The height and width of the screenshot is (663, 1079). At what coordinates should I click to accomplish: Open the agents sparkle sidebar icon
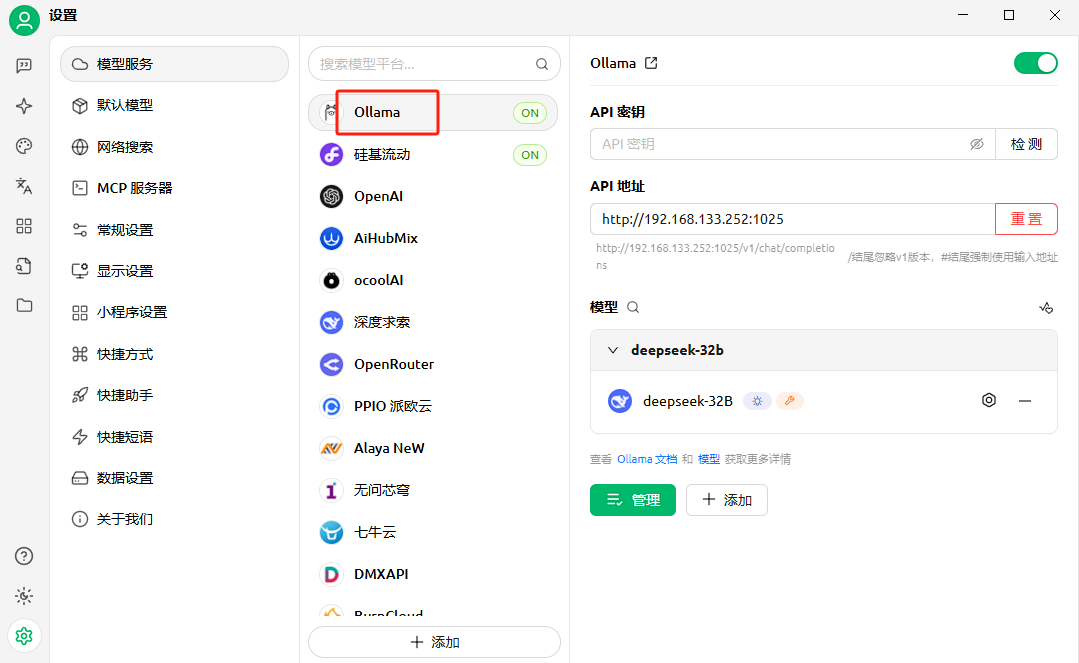24,105
